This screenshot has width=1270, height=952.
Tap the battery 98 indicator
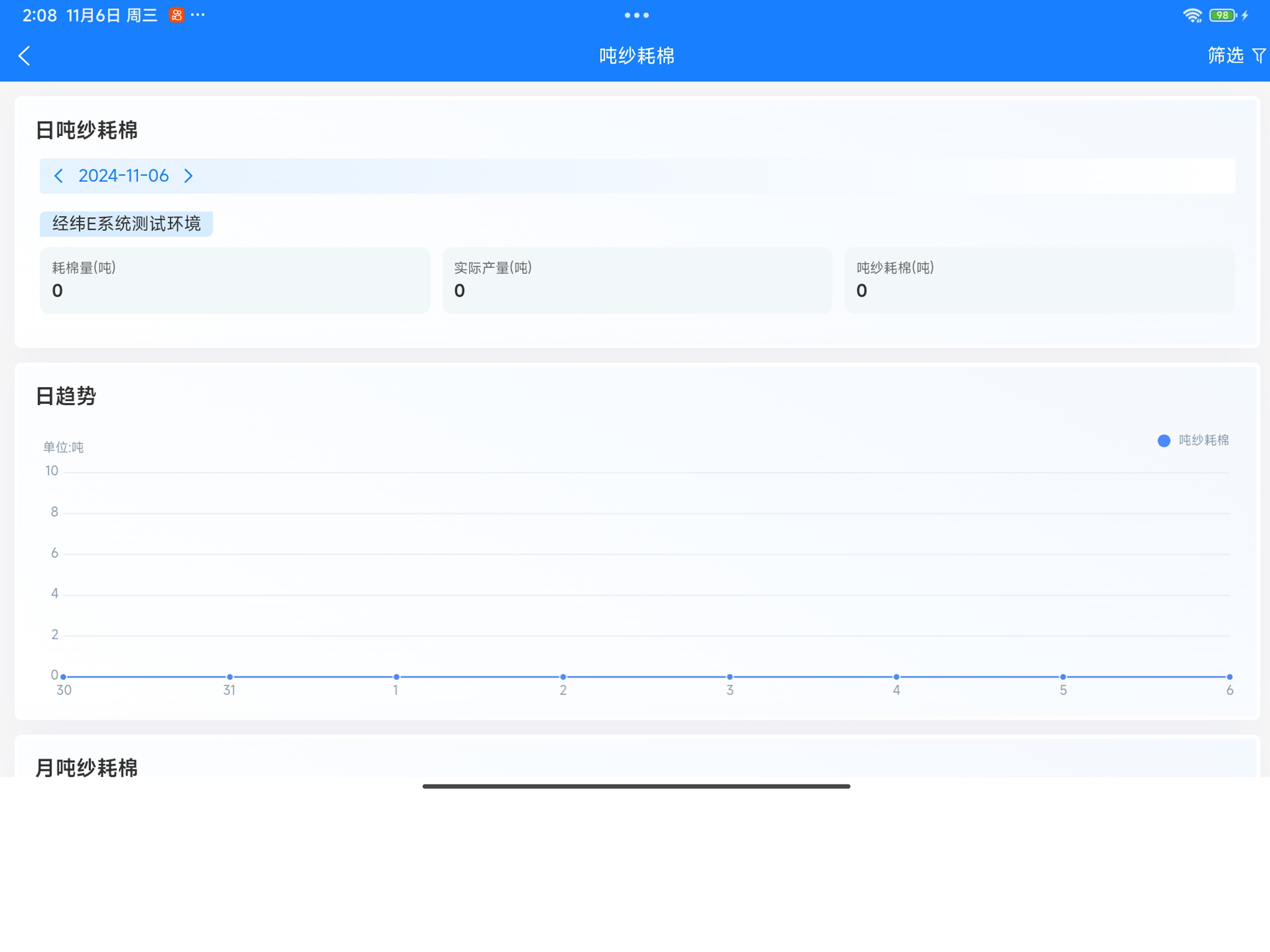(x=1223, y=16)
